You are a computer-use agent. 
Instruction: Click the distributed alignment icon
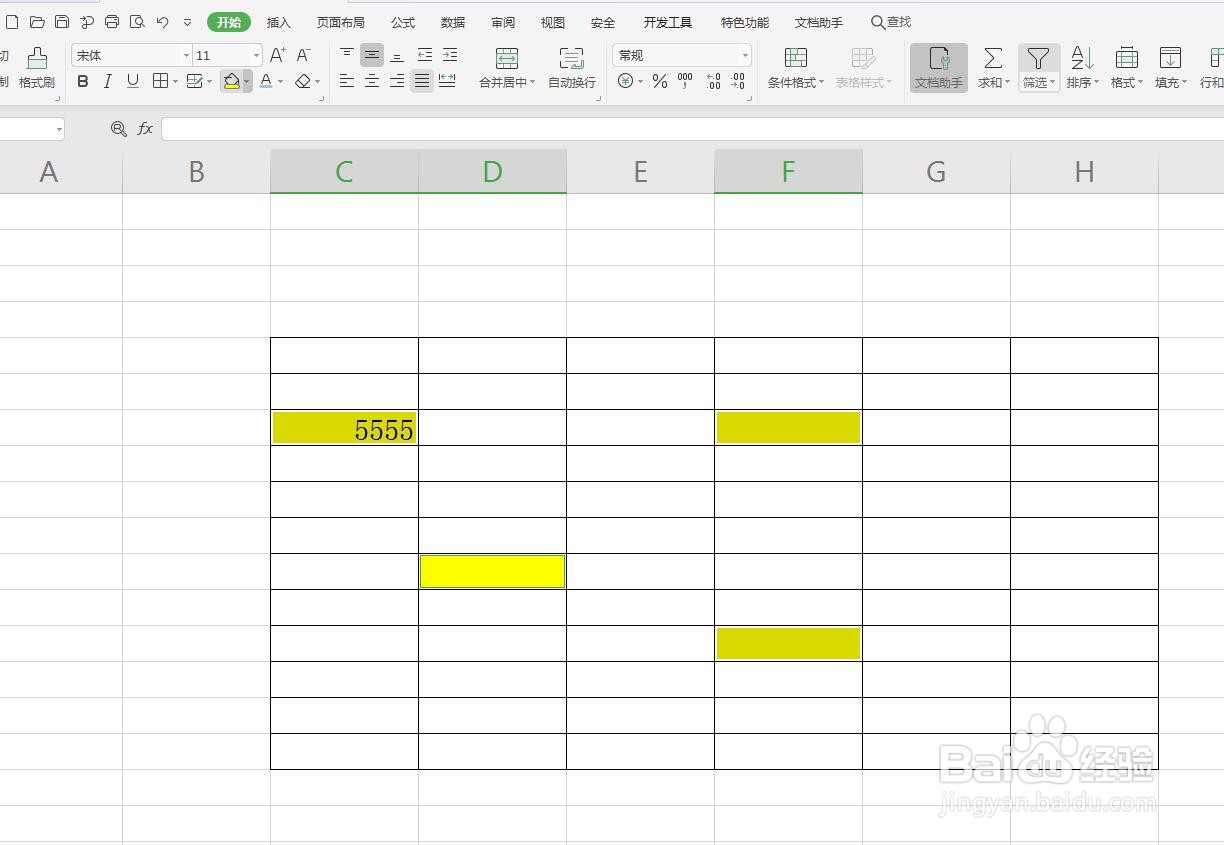(447, 81)
